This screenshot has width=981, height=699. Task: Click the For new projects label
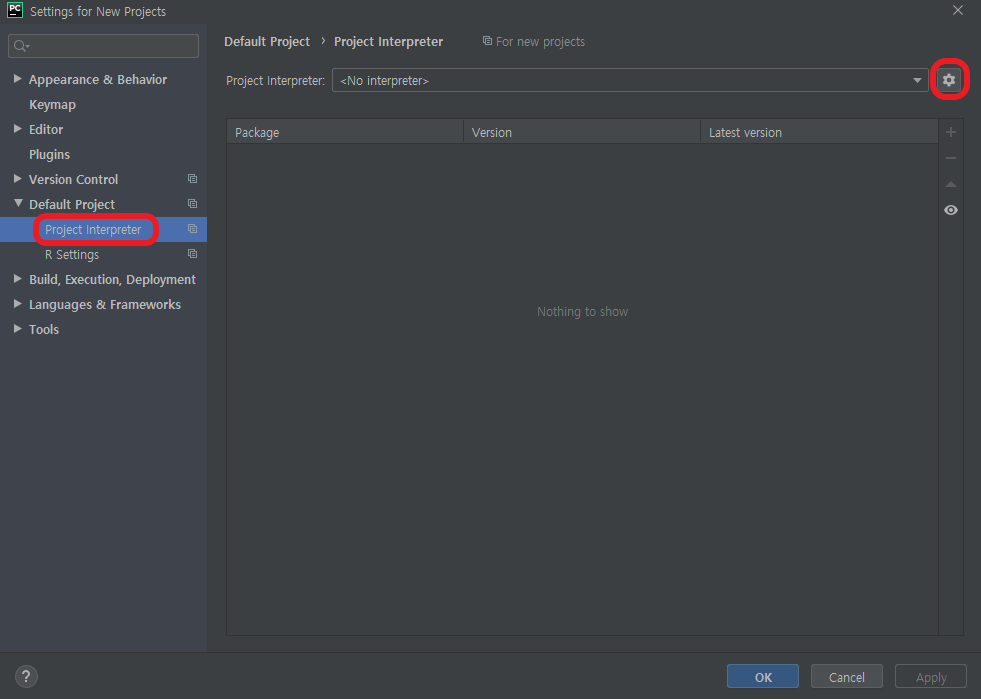tap(541, 41)
